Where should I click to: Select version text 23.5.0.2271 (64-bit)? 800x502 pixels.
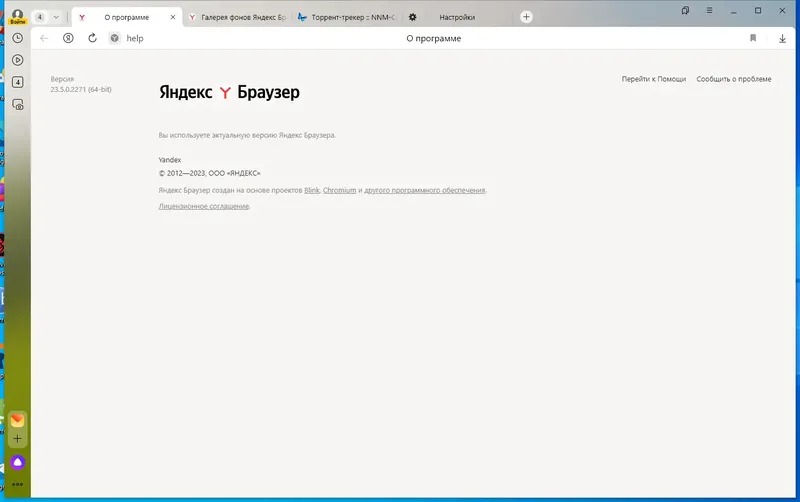tap(81, 89)
